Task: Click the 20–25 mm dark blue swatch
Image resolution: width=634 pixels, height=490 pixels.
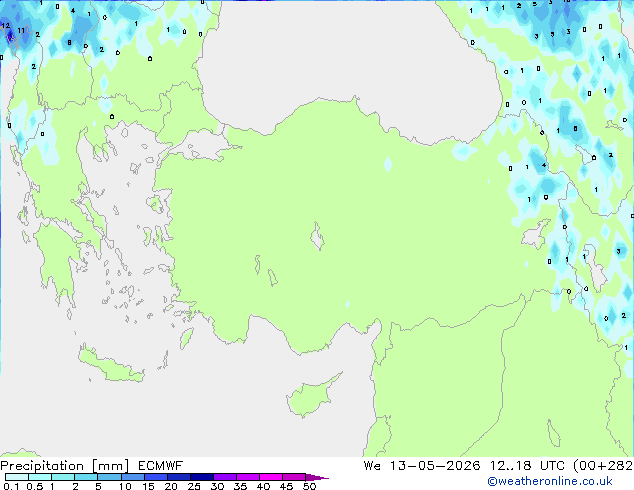Action: [178, 477]
